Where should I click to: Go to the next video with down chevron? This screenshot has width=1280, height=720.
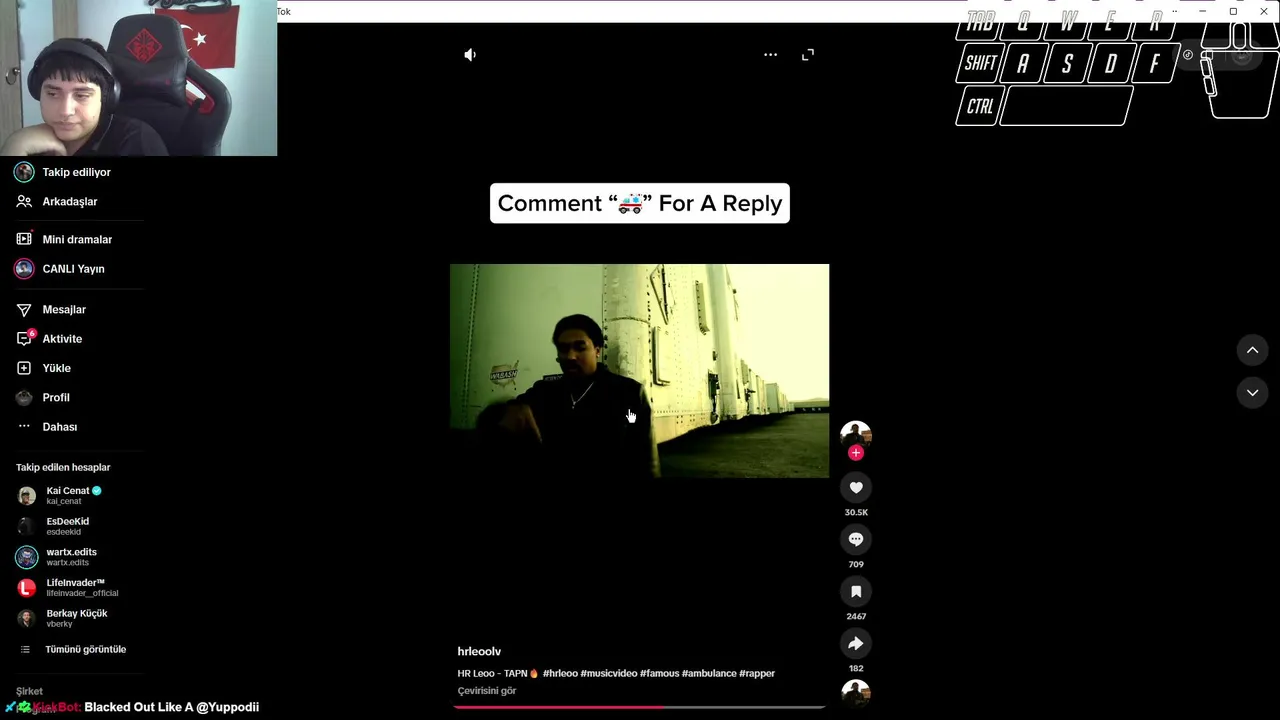[1252, 393]
